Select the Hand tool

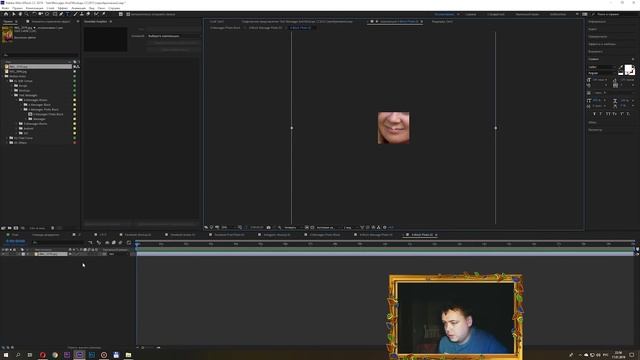coord(20,14)
